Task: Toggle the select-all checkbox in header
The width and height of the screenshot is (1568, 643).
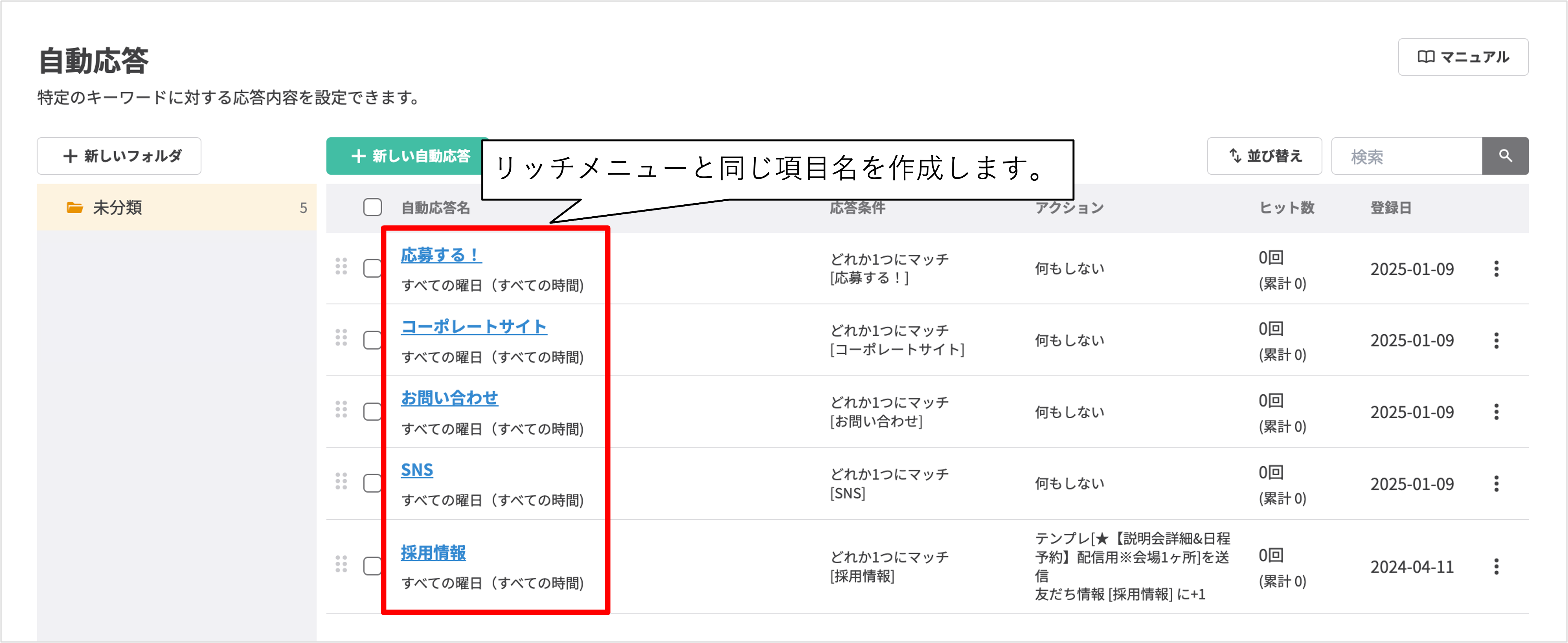Action: [373, 207]
